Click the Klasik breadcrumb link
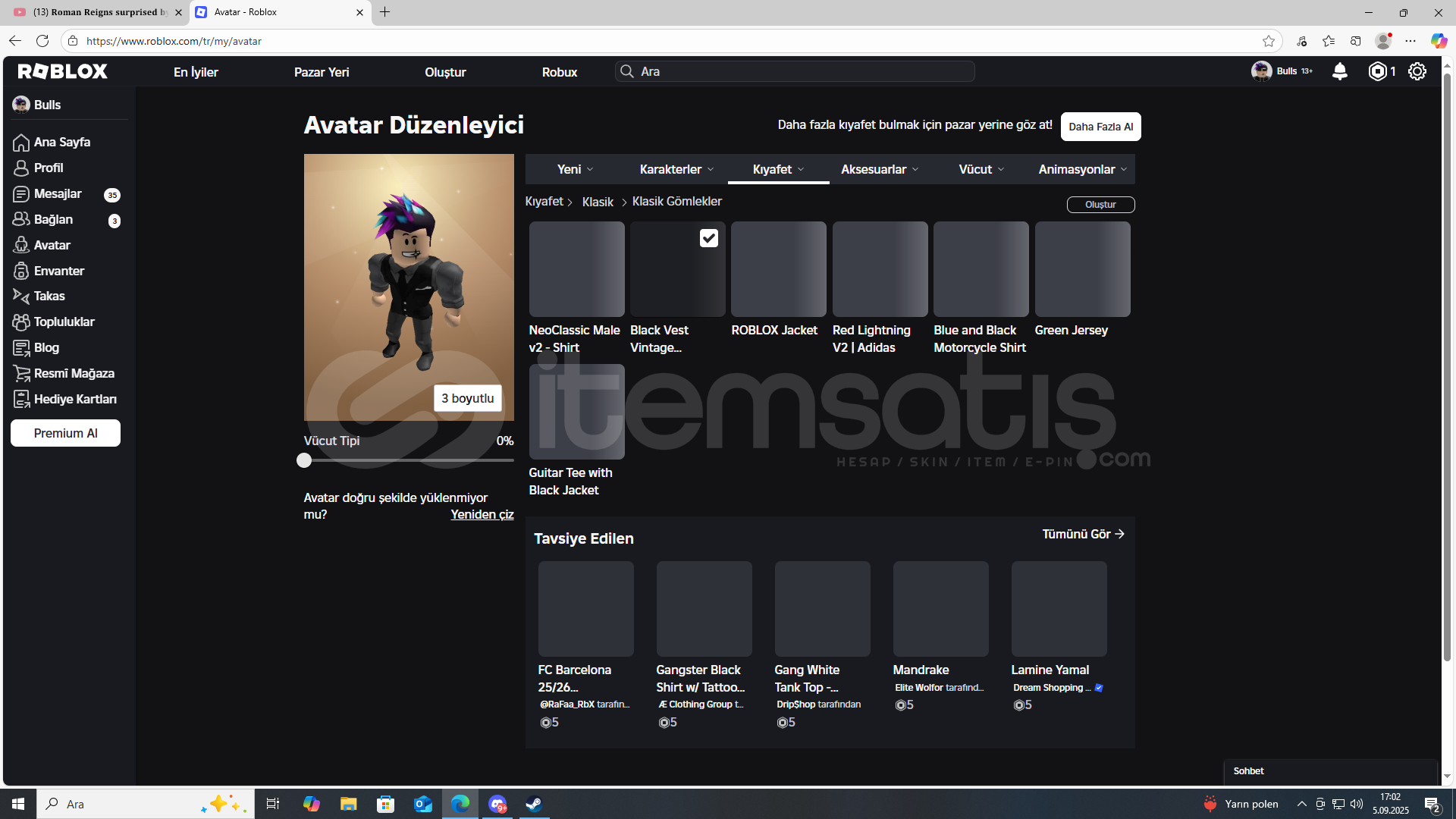This screenshot has width=1456, height=819. point(598,202)
